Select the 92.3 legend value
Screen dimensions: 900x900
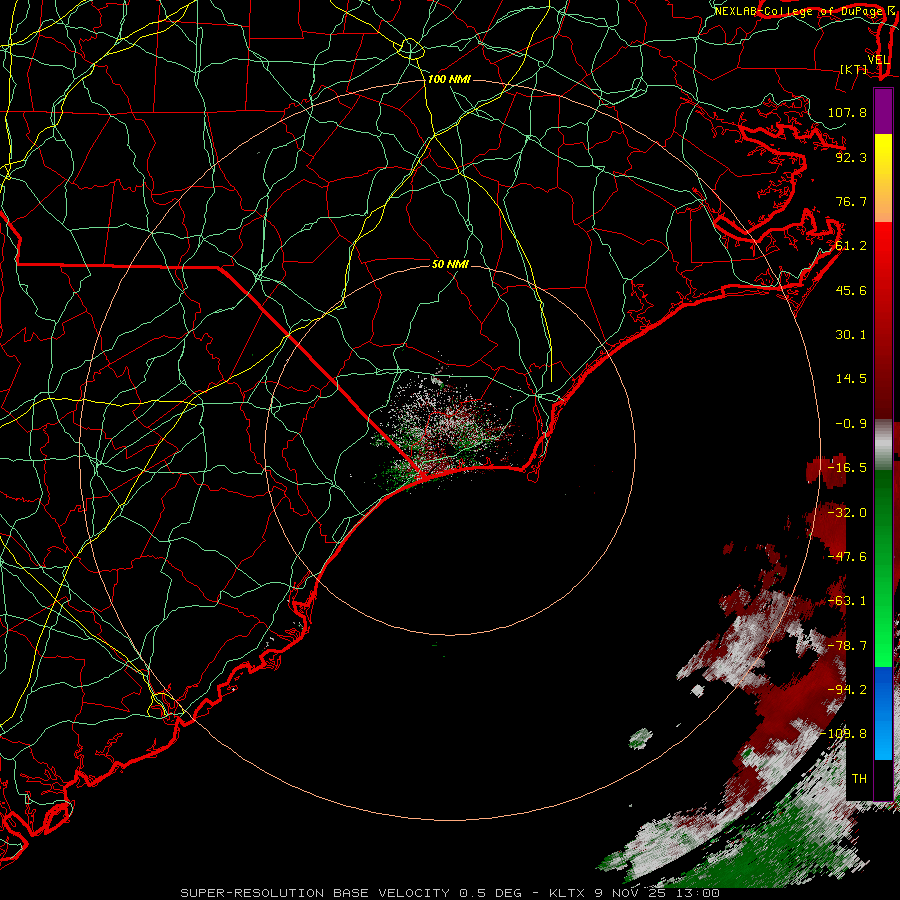(851, 157)
